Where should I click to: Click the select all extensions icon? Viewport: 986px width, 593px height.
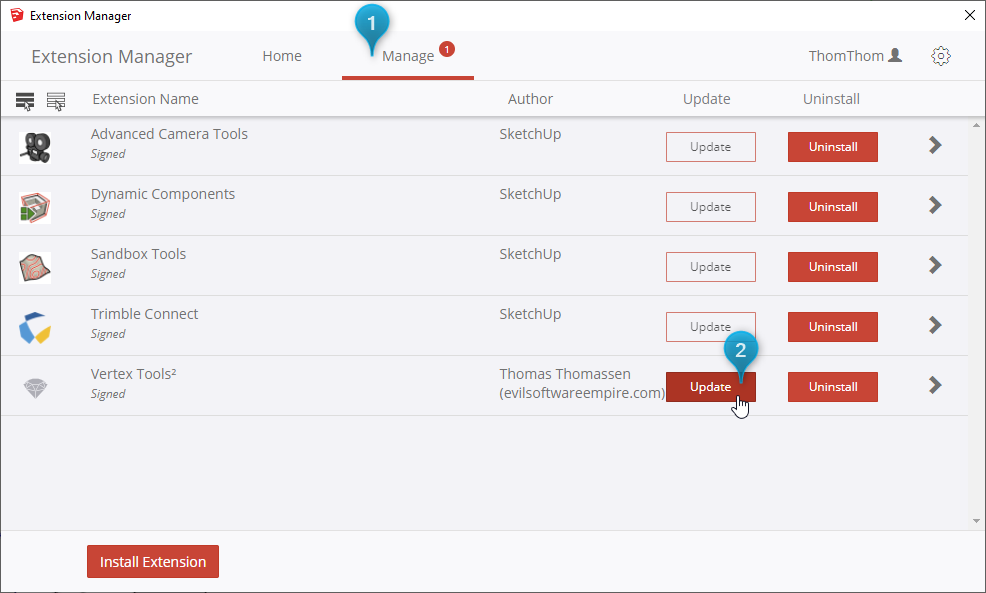(x=25, y=100)
